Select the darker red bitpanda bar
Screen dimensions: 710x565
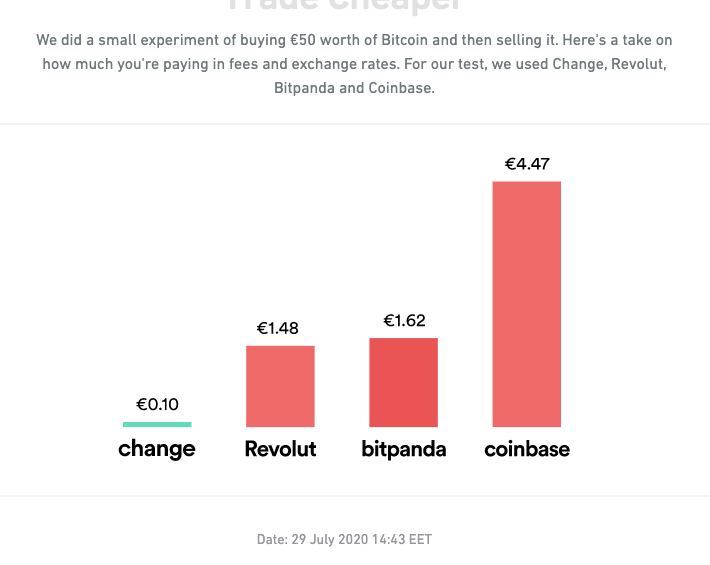[x=403, y=382]
